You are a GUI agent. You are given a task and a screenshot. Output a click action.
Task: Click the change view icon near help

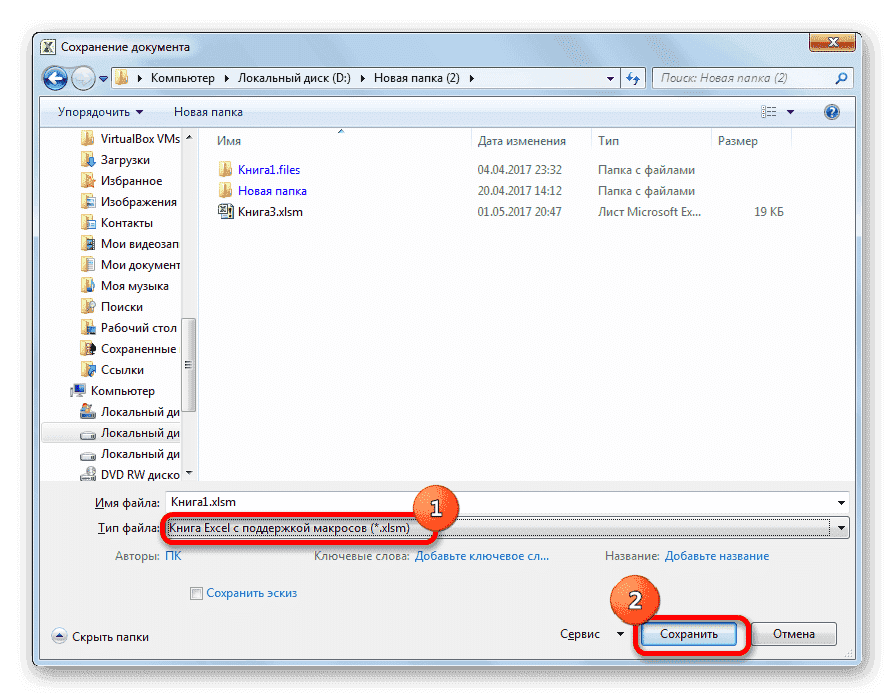(771, 111)
